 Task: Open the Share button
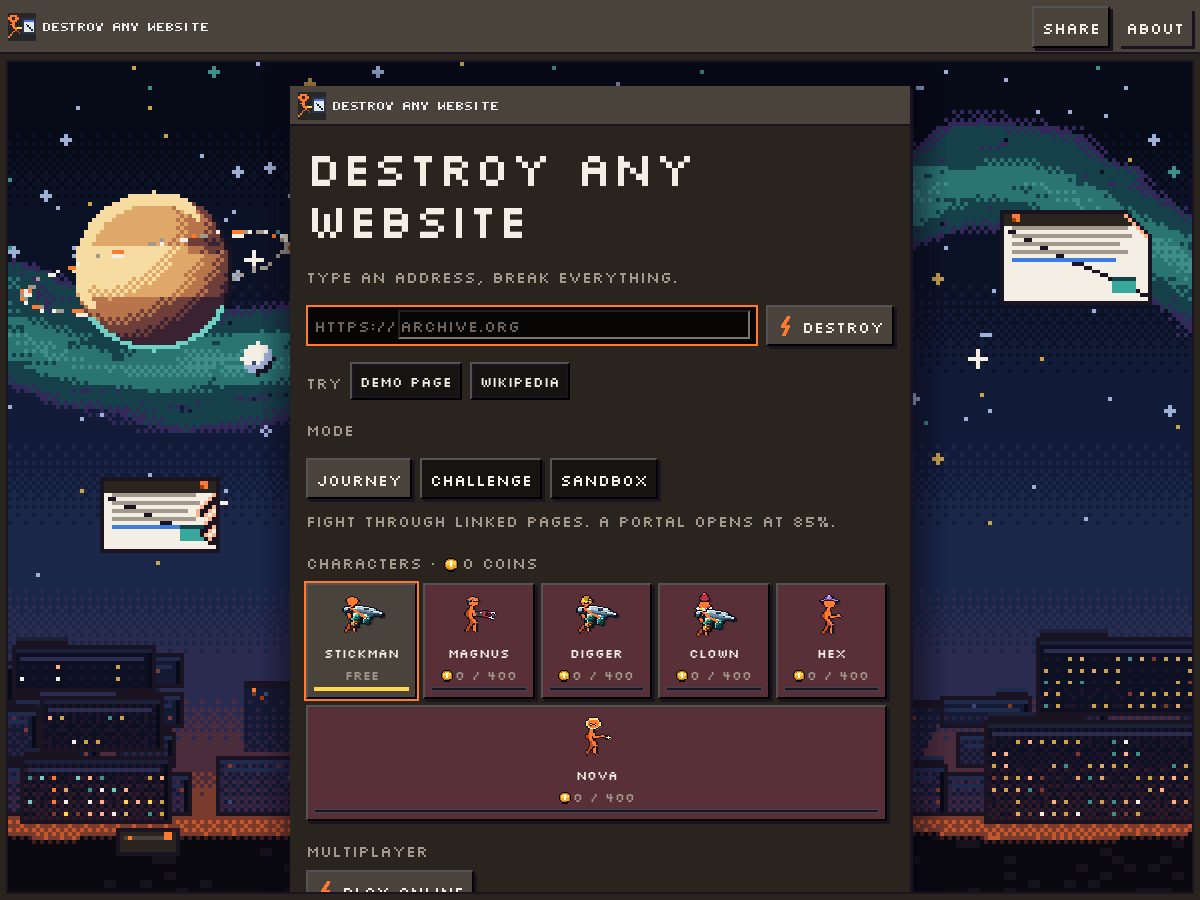[1071, 28]
